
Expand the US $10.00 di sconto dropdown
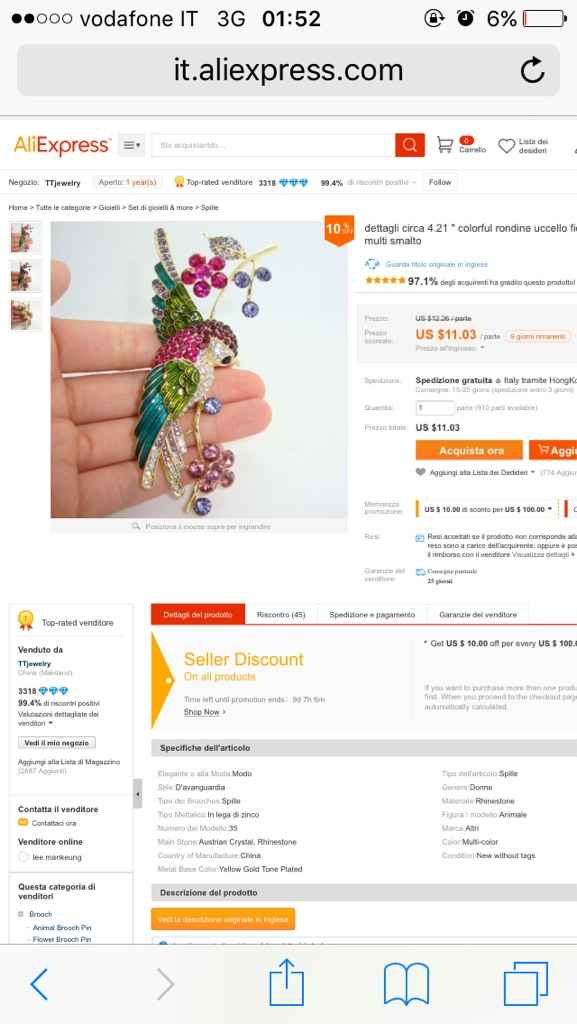tap(550, 509)
